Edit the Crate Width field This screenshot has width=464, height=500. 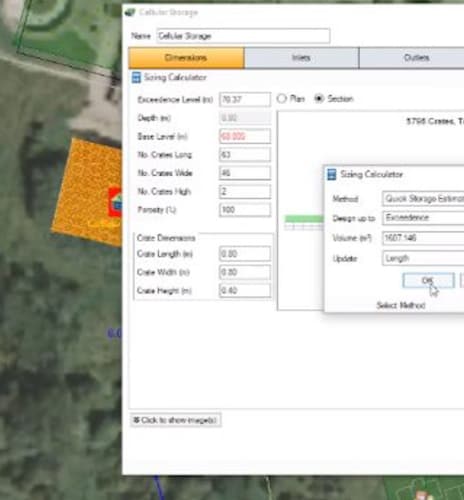[x=245, y=272]
